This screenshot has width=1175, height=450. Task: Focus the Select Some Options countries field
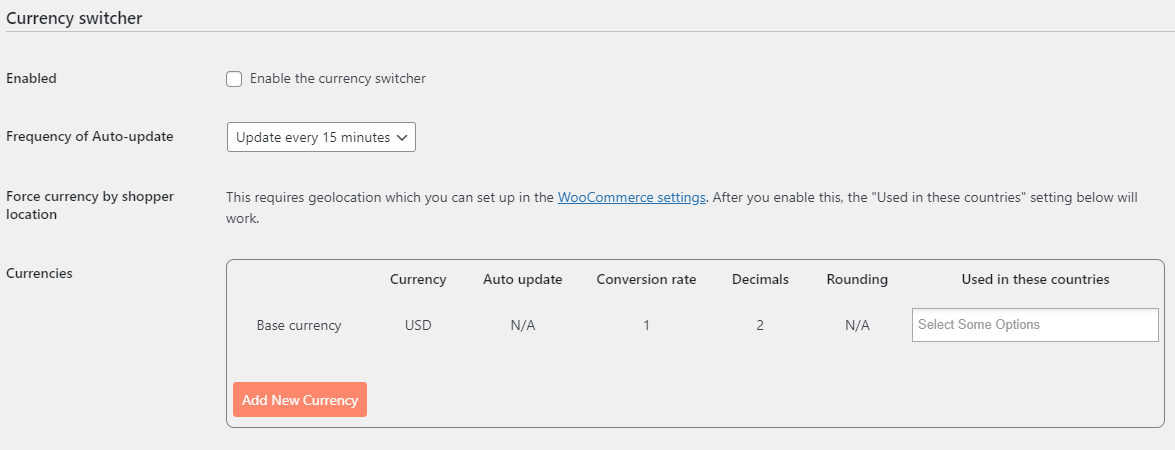1034,325
